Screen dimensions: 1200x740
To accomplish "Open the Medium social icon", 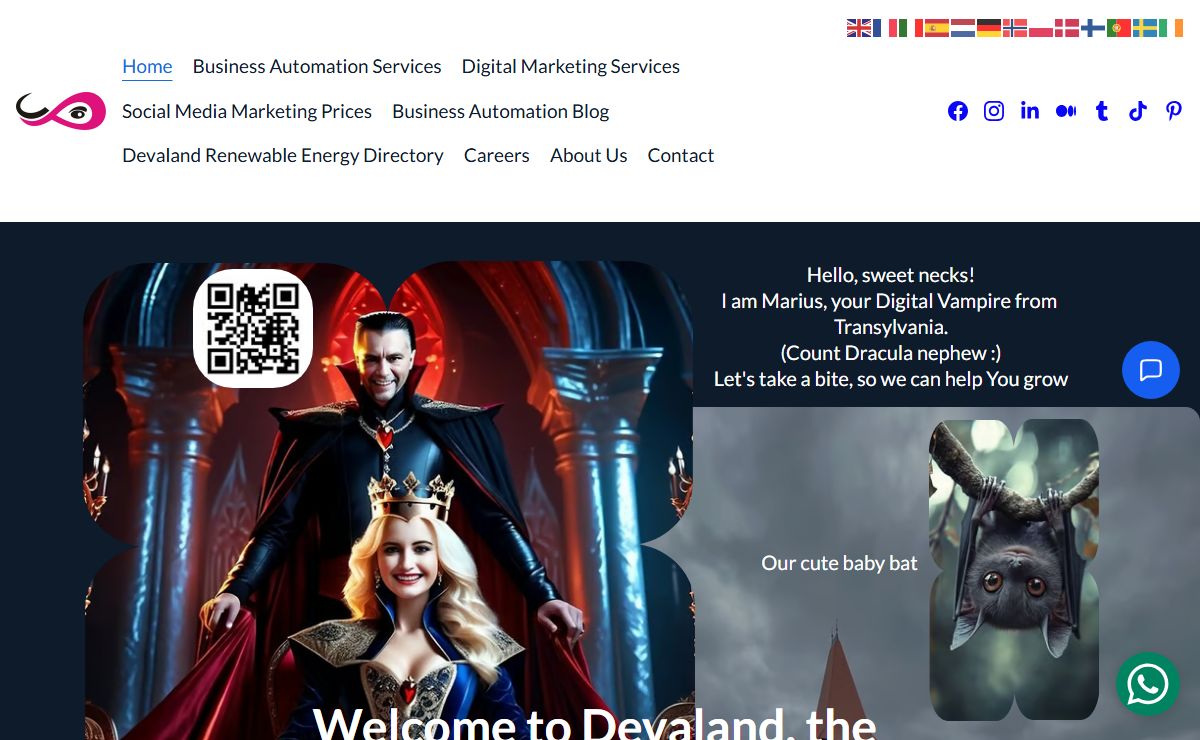I will pos(1066,111).
